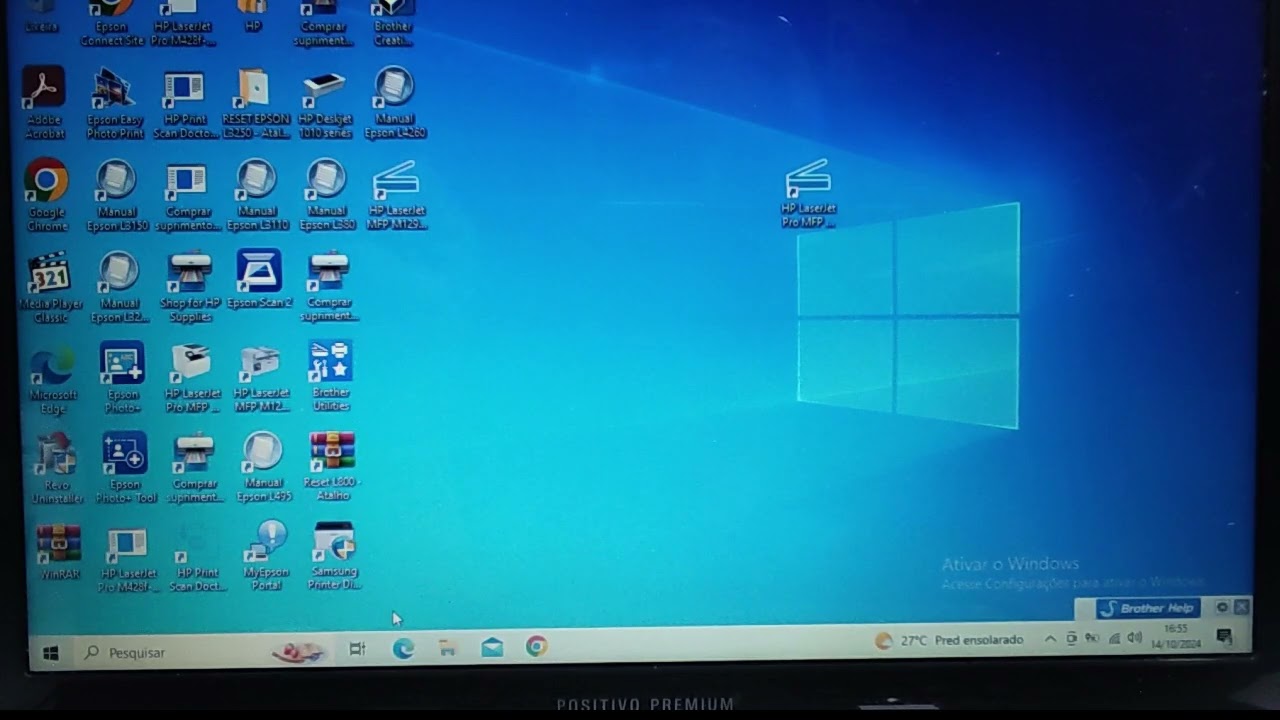Screen dimensions: 1280x720
Task: Open HP Deskjet 1010 series shortcut
Action: pos(324,101)
